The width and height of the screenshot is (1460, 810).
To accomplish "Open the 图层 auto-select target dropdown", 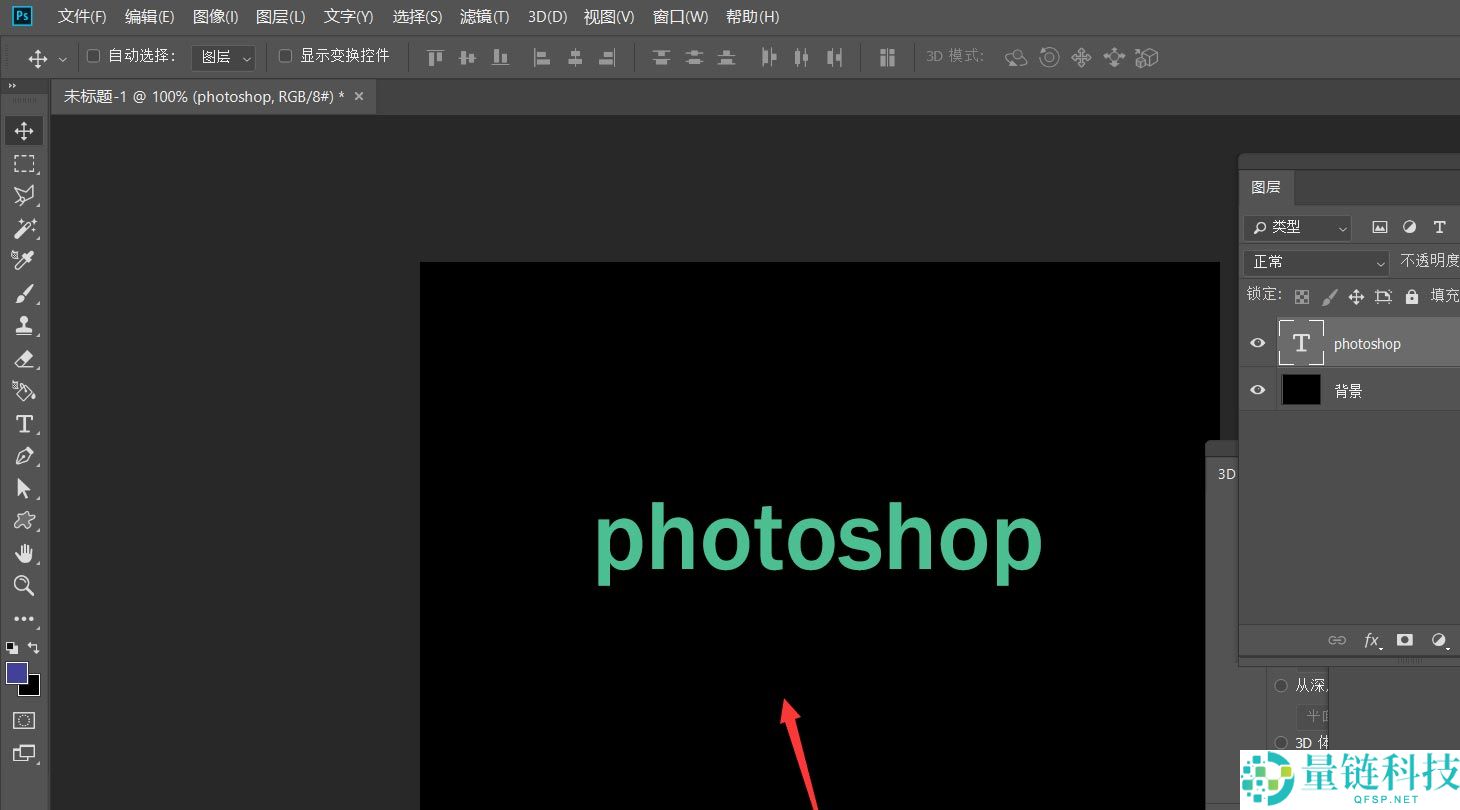I will pyautogui.click(x=223, y=58).
